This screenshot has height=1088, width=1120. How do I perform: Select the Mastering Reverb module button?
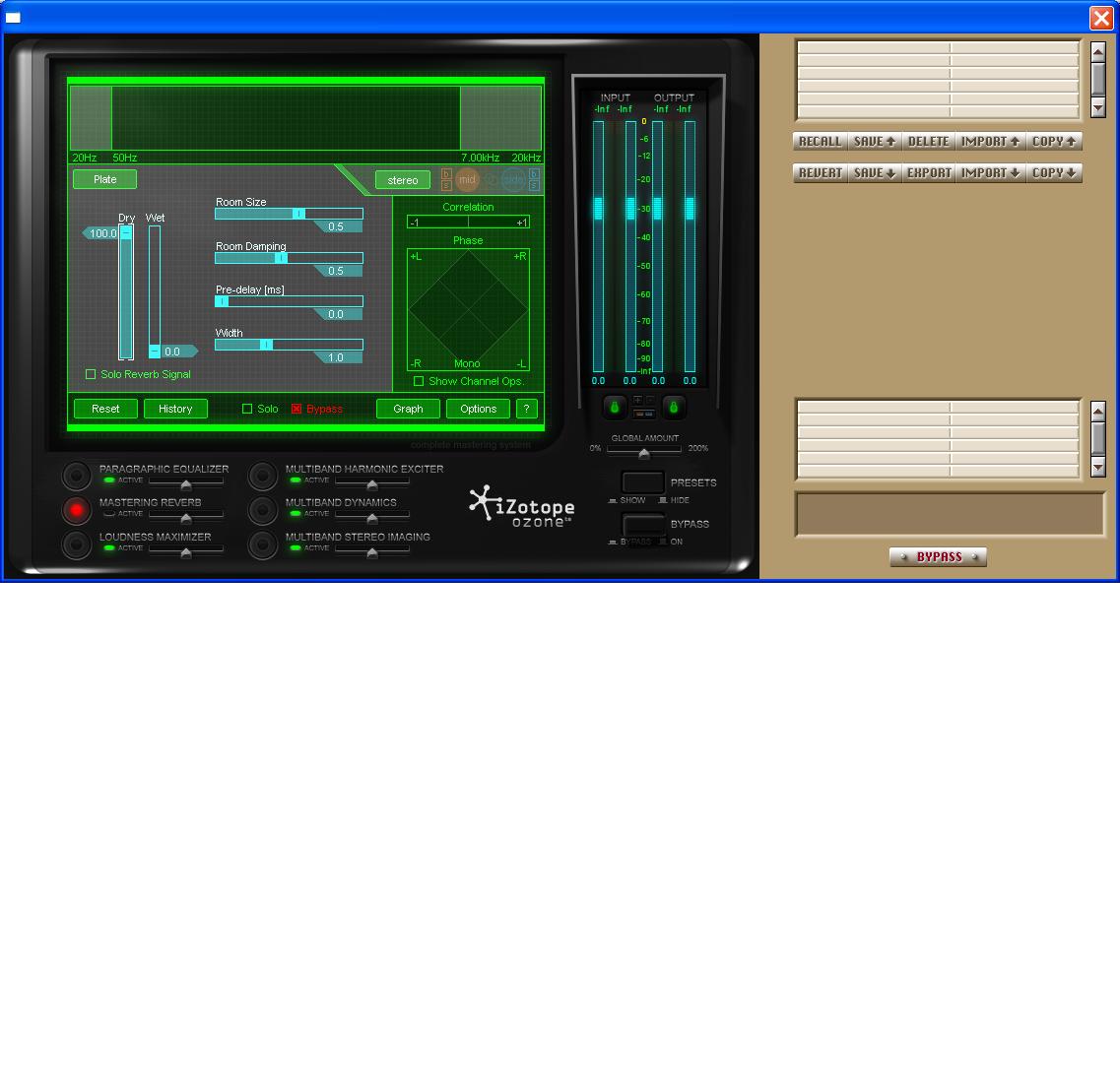pos(77,510)
